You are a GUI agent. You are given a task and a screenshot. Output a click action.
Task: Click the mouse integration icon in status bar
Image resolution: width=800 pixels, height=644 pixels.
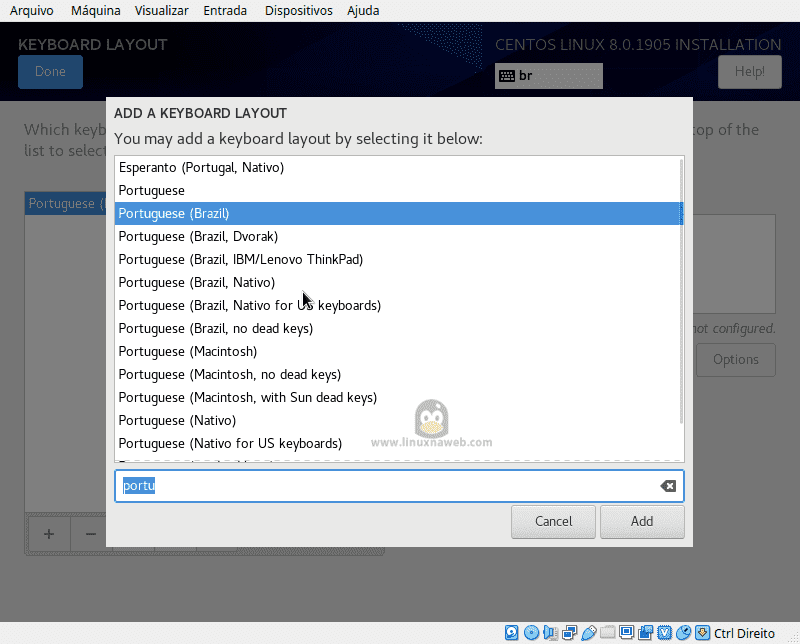[683, 633]
